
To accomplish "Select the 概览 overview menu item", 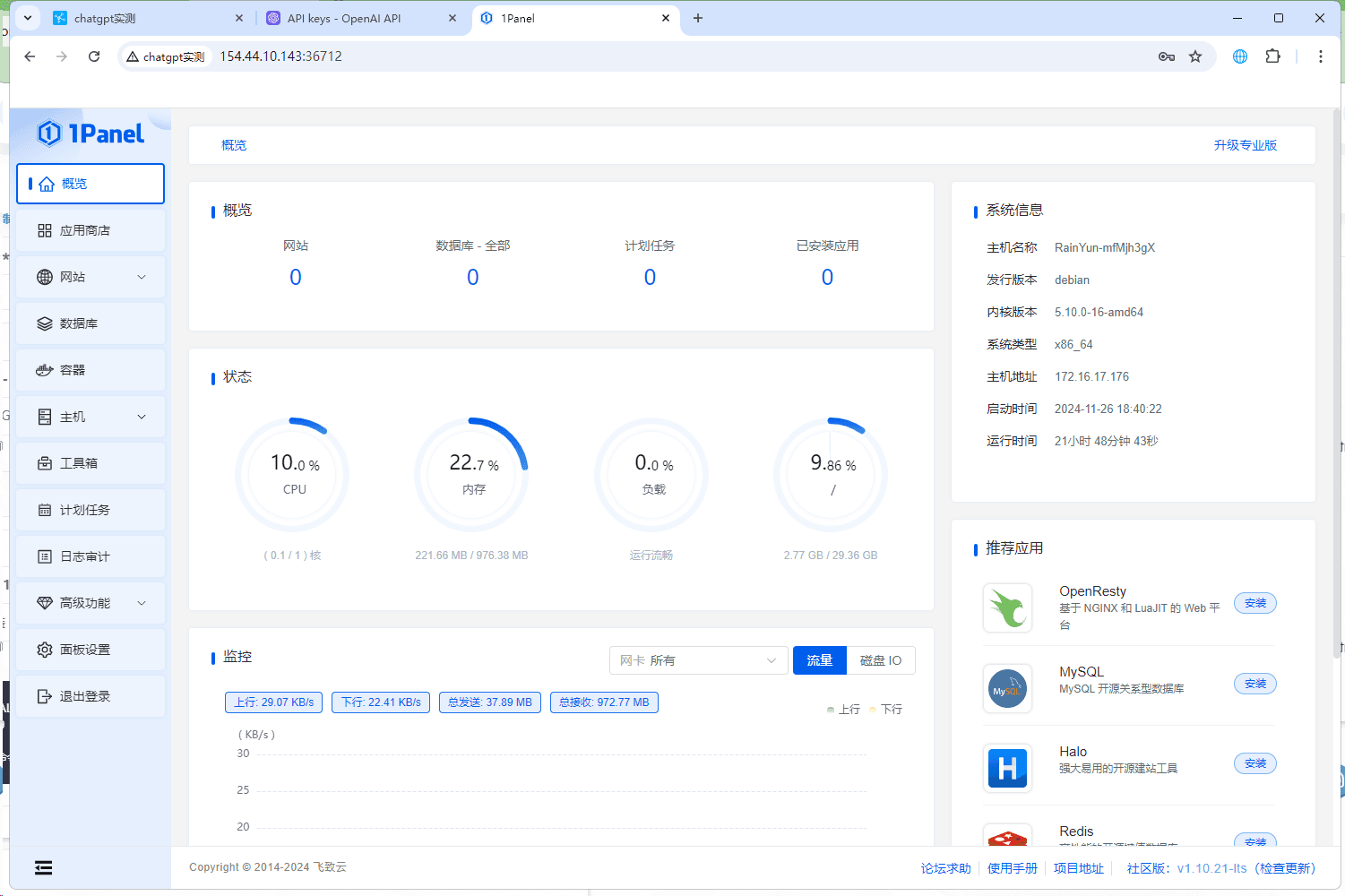I will pos(90,184).
